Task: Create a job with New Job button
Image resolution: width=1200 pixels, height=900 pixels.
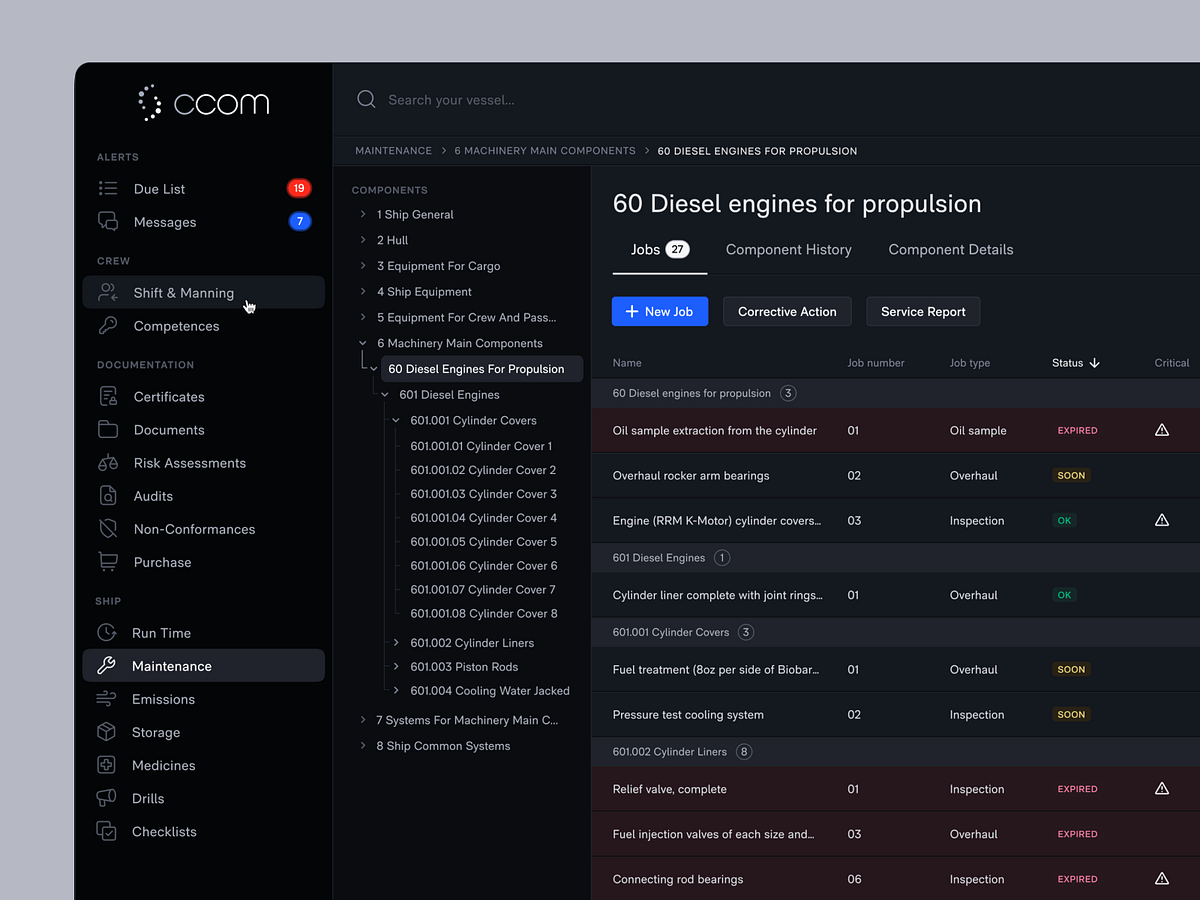Action: pyautogui.click(x=659, y=312)
